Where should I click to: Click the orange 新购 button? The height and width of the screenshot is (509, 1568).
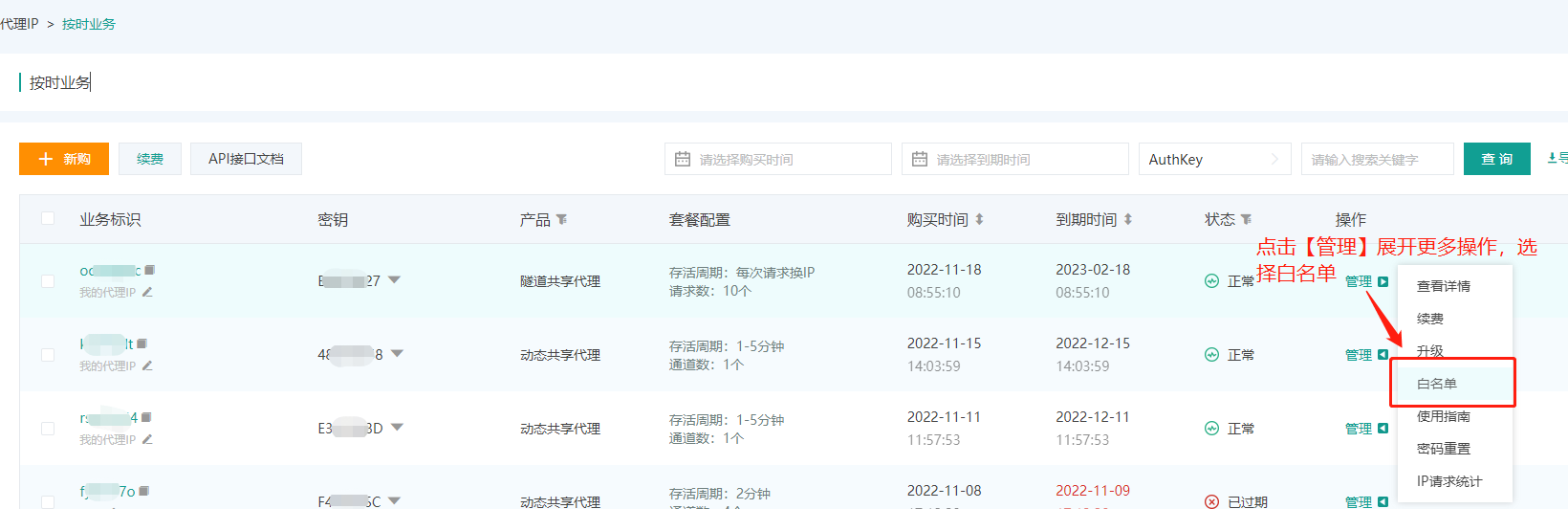tap(64, 159)
